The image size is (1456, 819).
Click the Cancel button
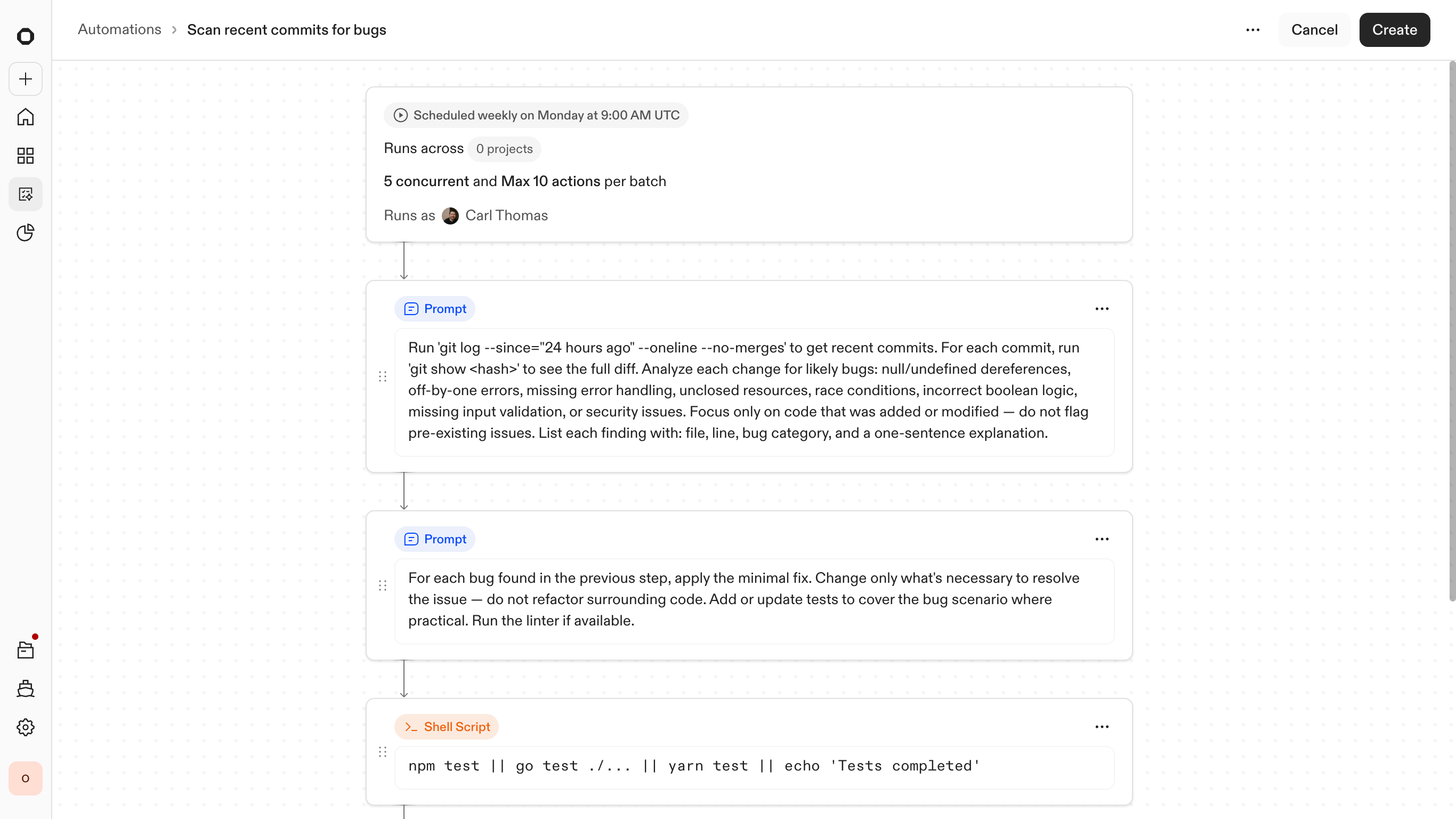click(1314, 30)
